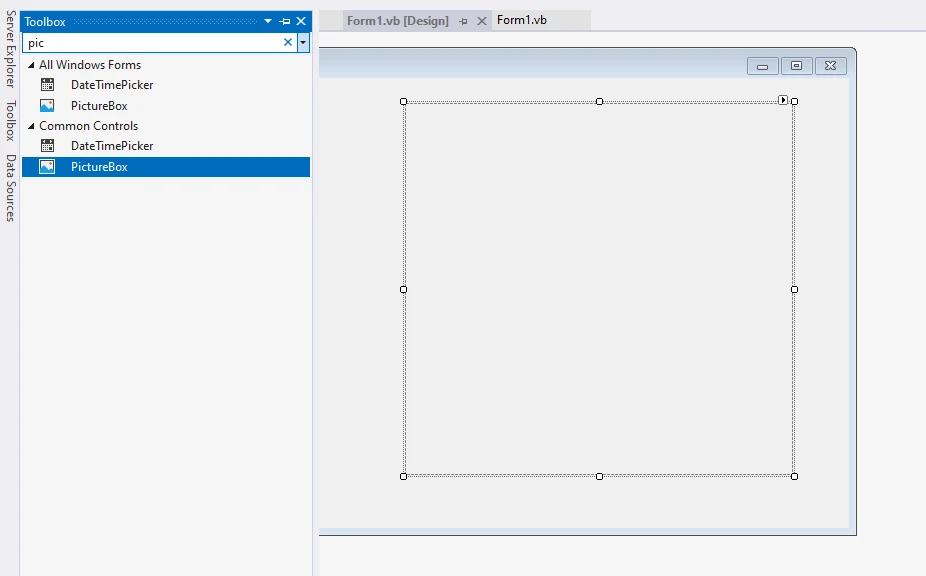Collapse the All Windows Forms group

31,65
